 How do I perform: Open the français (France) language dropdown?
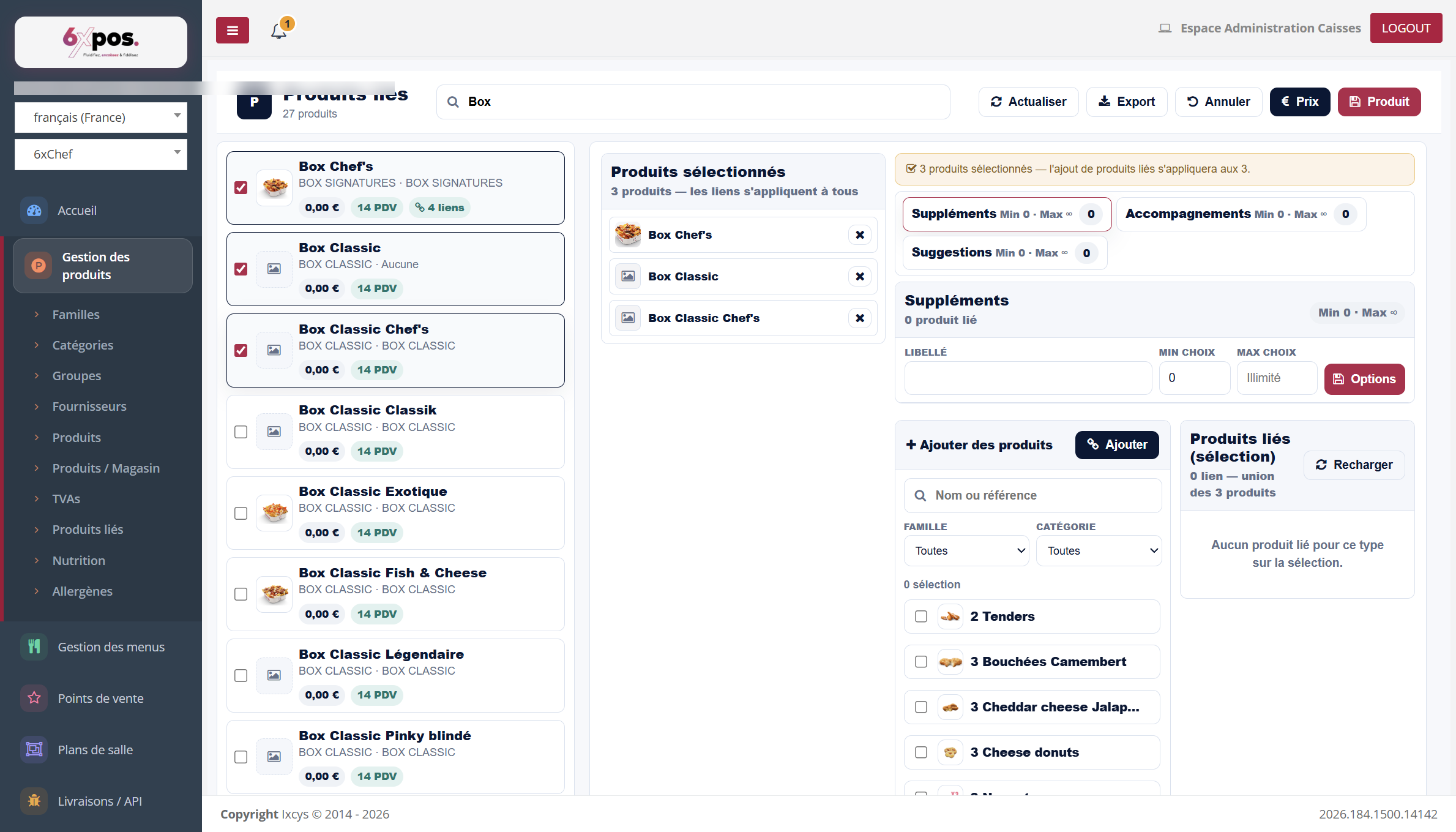pos(101,118)
